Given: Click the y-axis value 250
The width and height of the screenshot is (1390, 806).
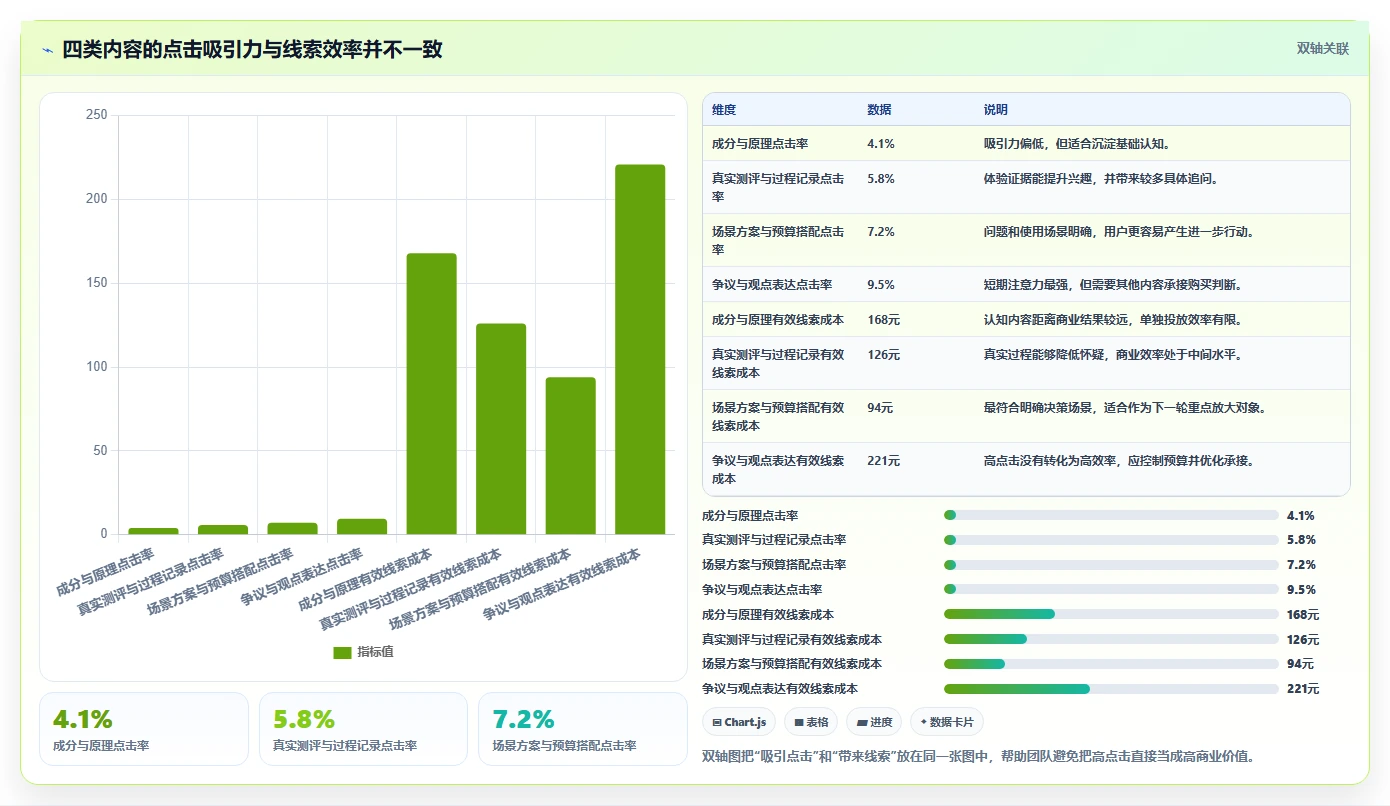Looking at the screenshot, I should (x=97, y=115).
